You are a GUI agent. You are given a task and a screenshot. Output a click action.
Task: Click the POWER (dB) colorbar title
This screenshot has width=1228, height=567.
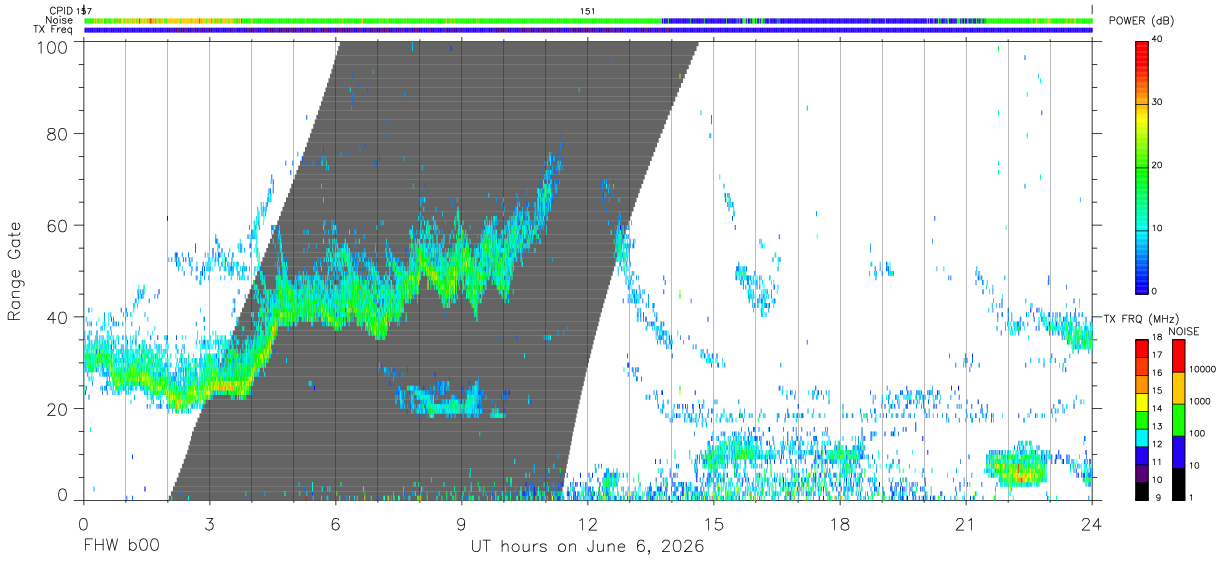(1142, 21)
